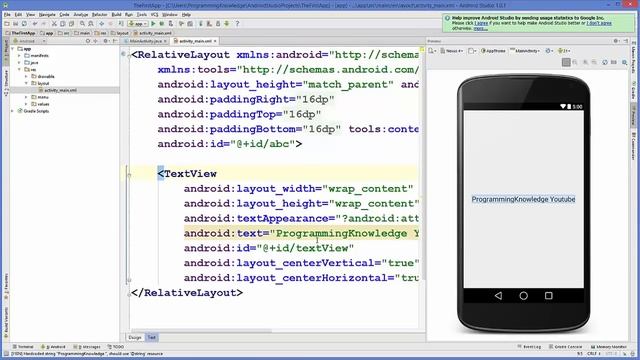Open the Terminal tool window button
640x360 pixels.
click(23, 347)
